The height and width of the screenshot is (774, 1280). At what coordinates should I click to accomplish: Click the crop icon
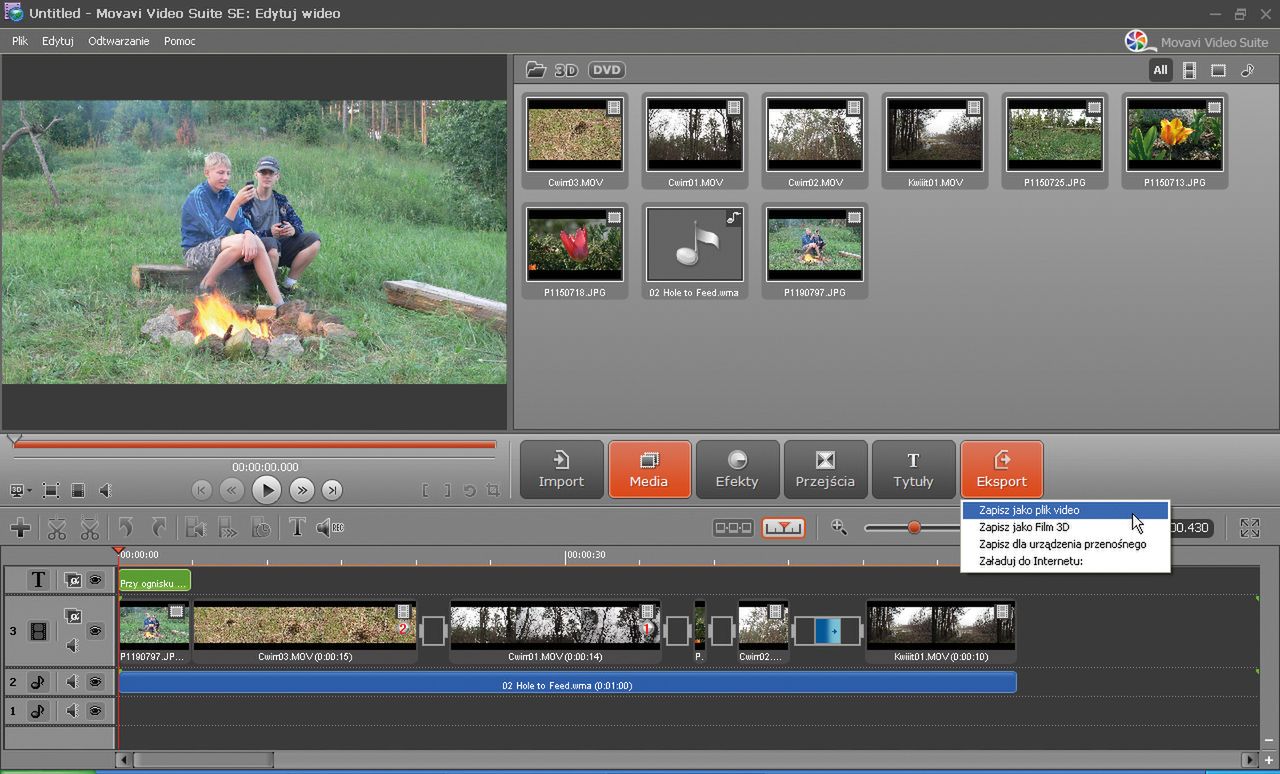pyautogui.click(x=493, y=490)
